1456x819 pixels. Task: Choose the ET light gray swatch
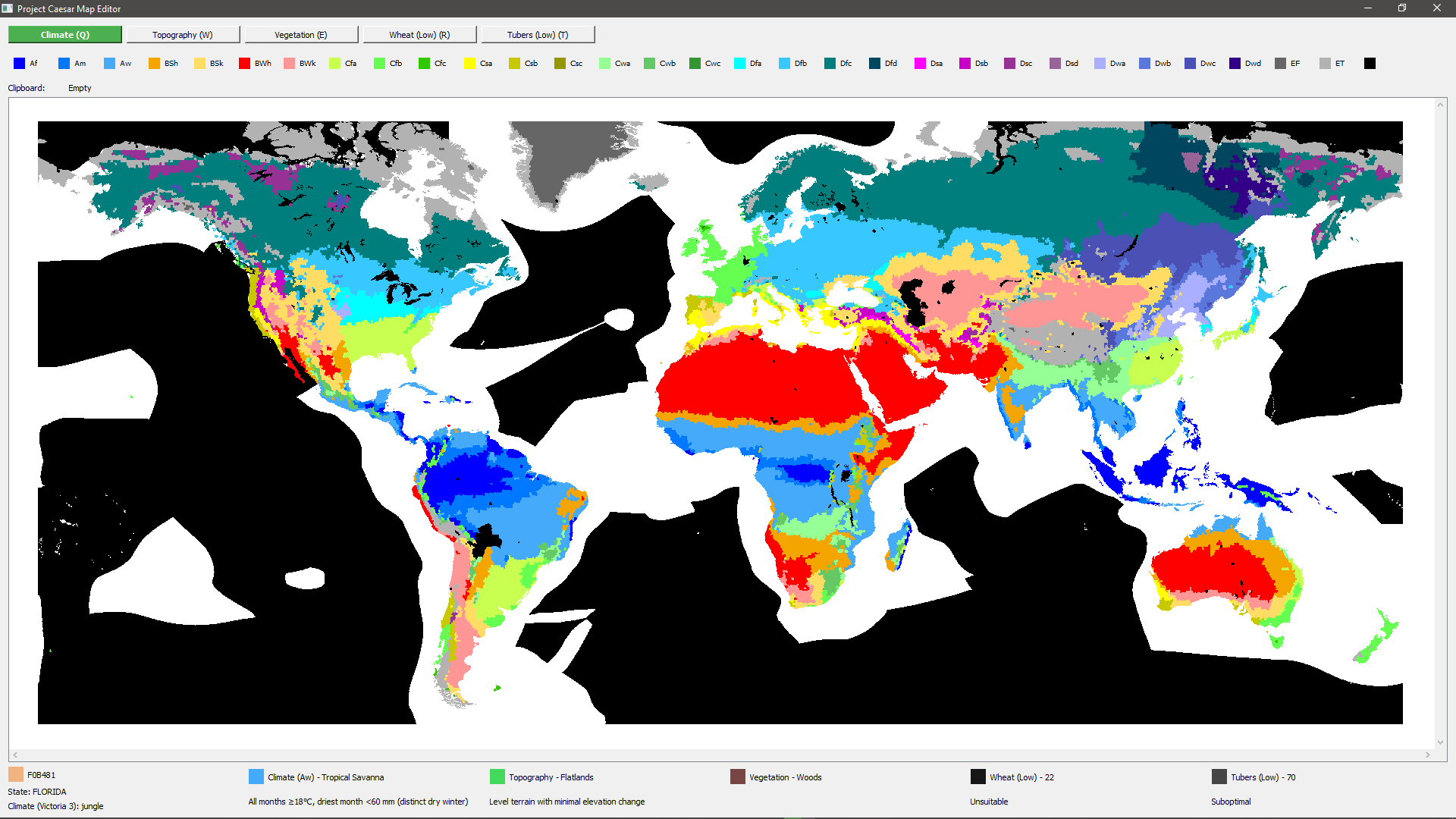point(1326,64)
